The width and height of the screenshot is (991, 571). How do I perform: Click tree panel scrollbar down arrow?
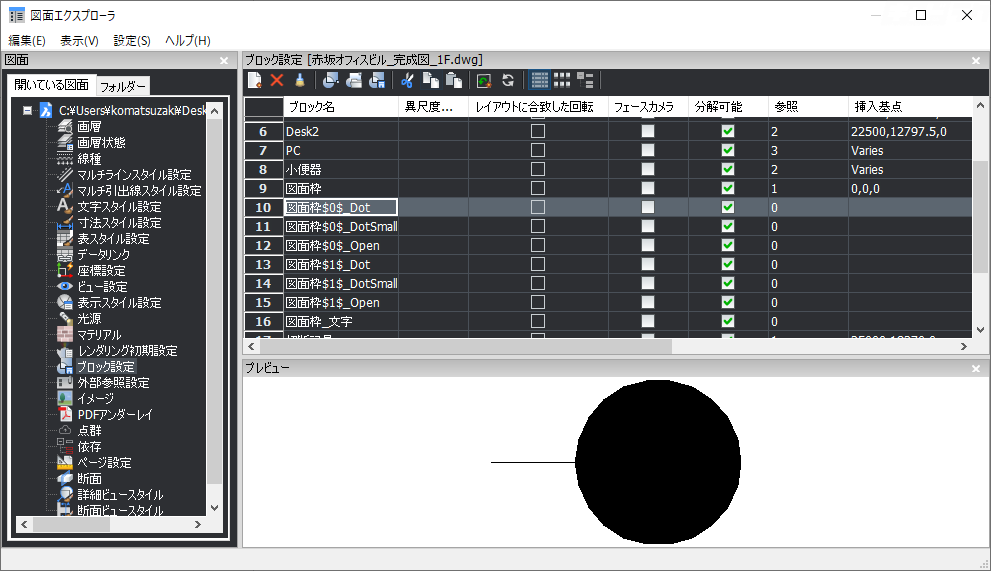[214, 508]
